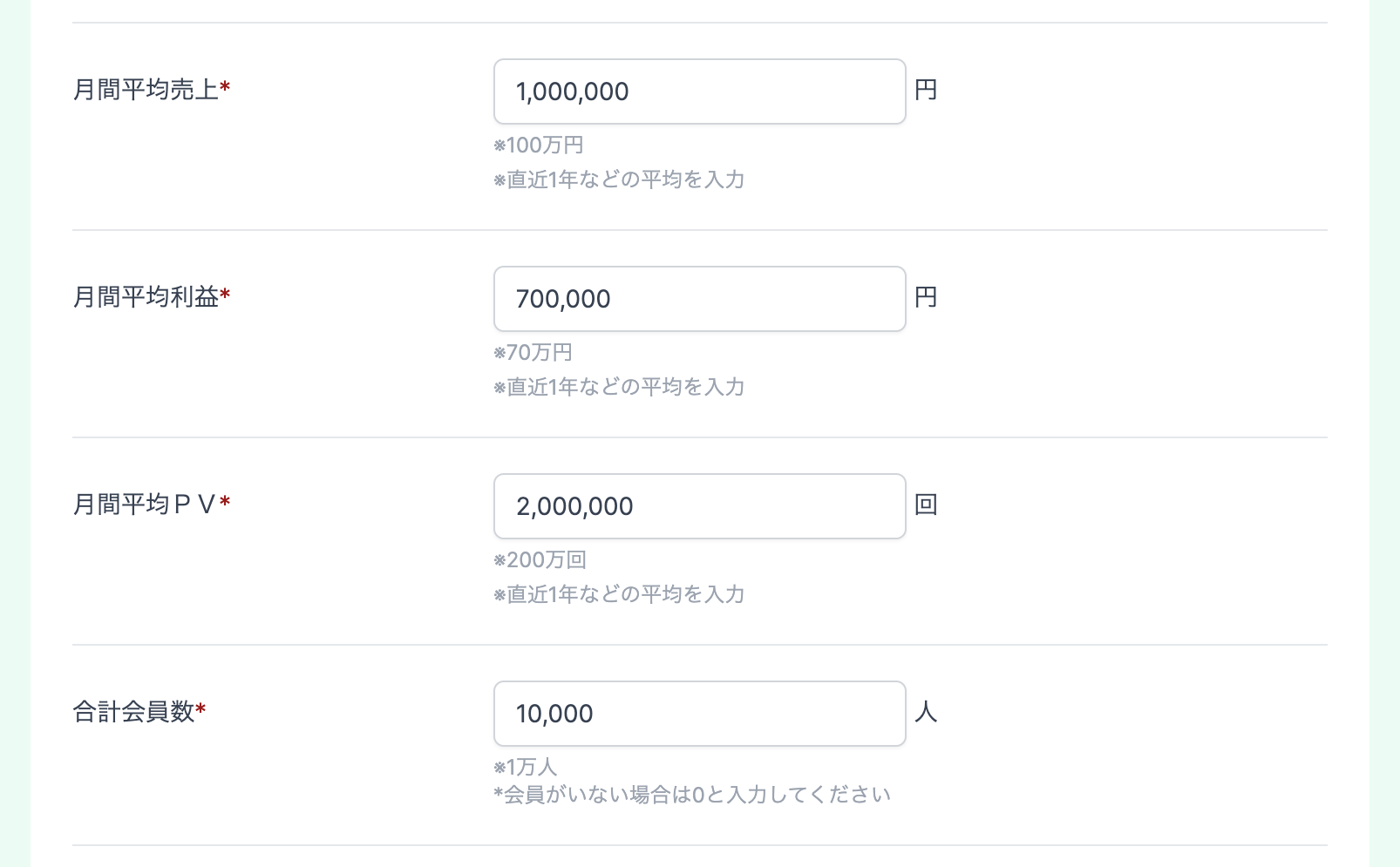Image resolution: width=1400 pixels, height=867 pixels.
Task: Click the 月間平均利益 label text
Action: [146, 296]
